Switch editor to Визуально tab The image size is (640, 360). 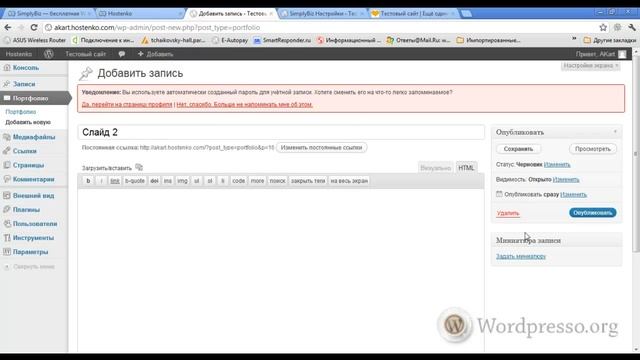[436, 168]
